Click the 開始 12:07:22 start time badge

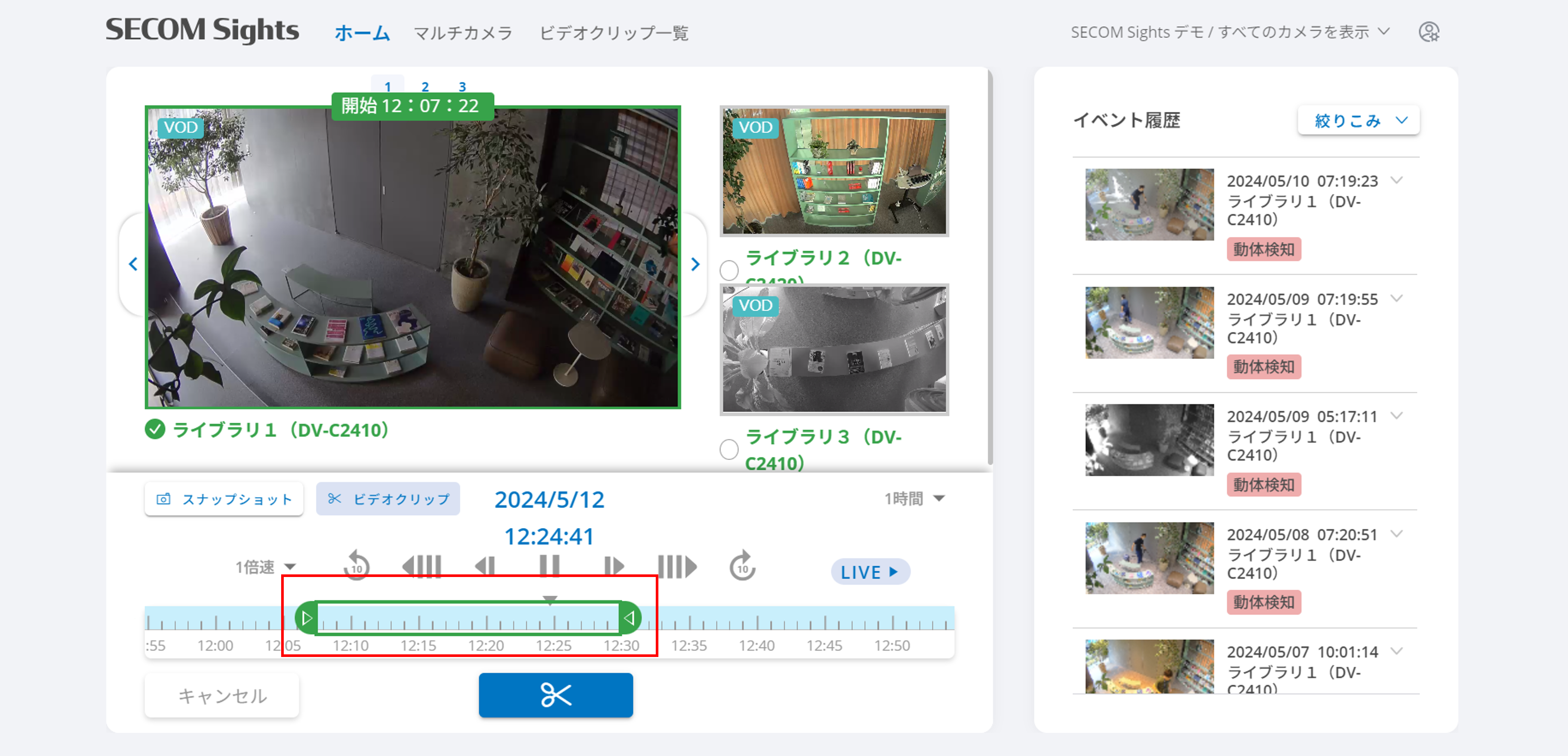click(412, 106)
